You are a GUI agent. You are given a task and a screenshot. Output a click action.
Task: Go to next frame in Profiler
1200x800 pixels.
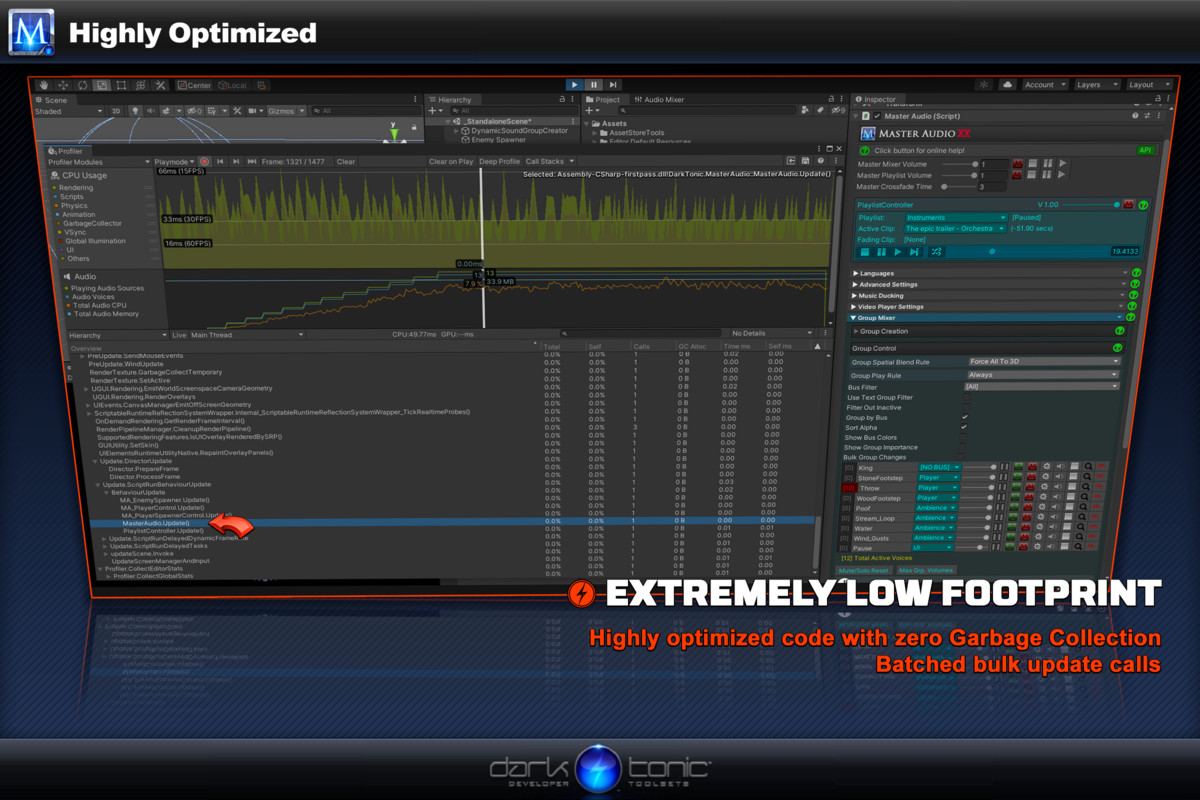click(x=236, y=161)
